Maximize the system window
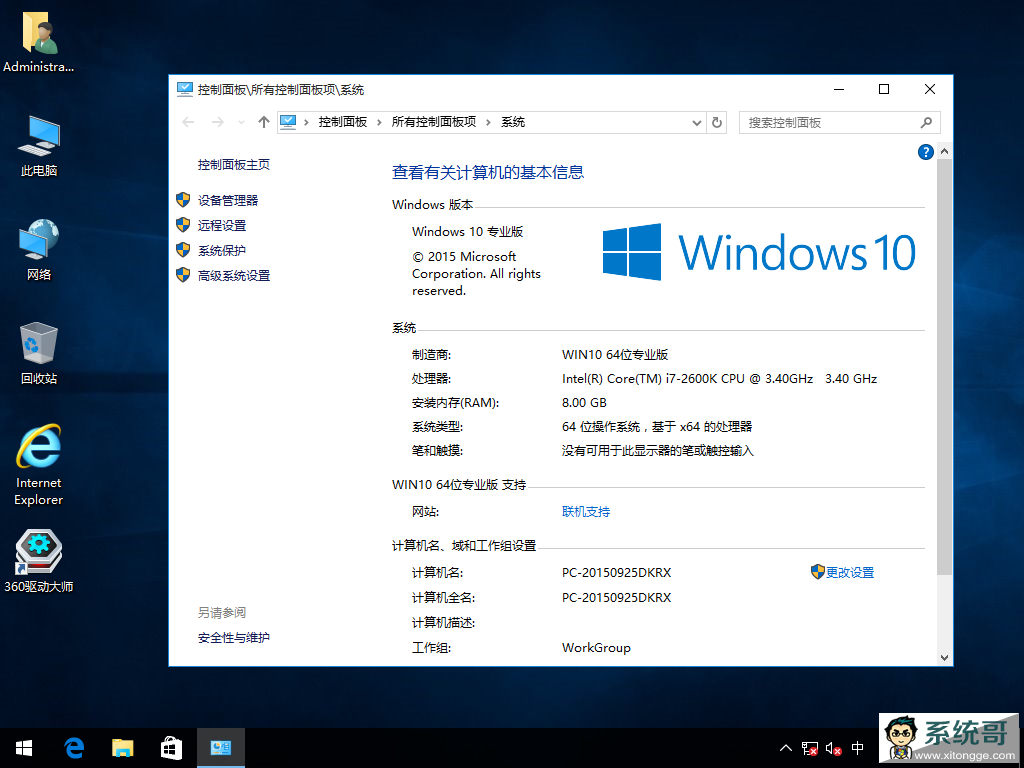Image resolution: width=1024 pixels, height=768 pixels. 884,89
